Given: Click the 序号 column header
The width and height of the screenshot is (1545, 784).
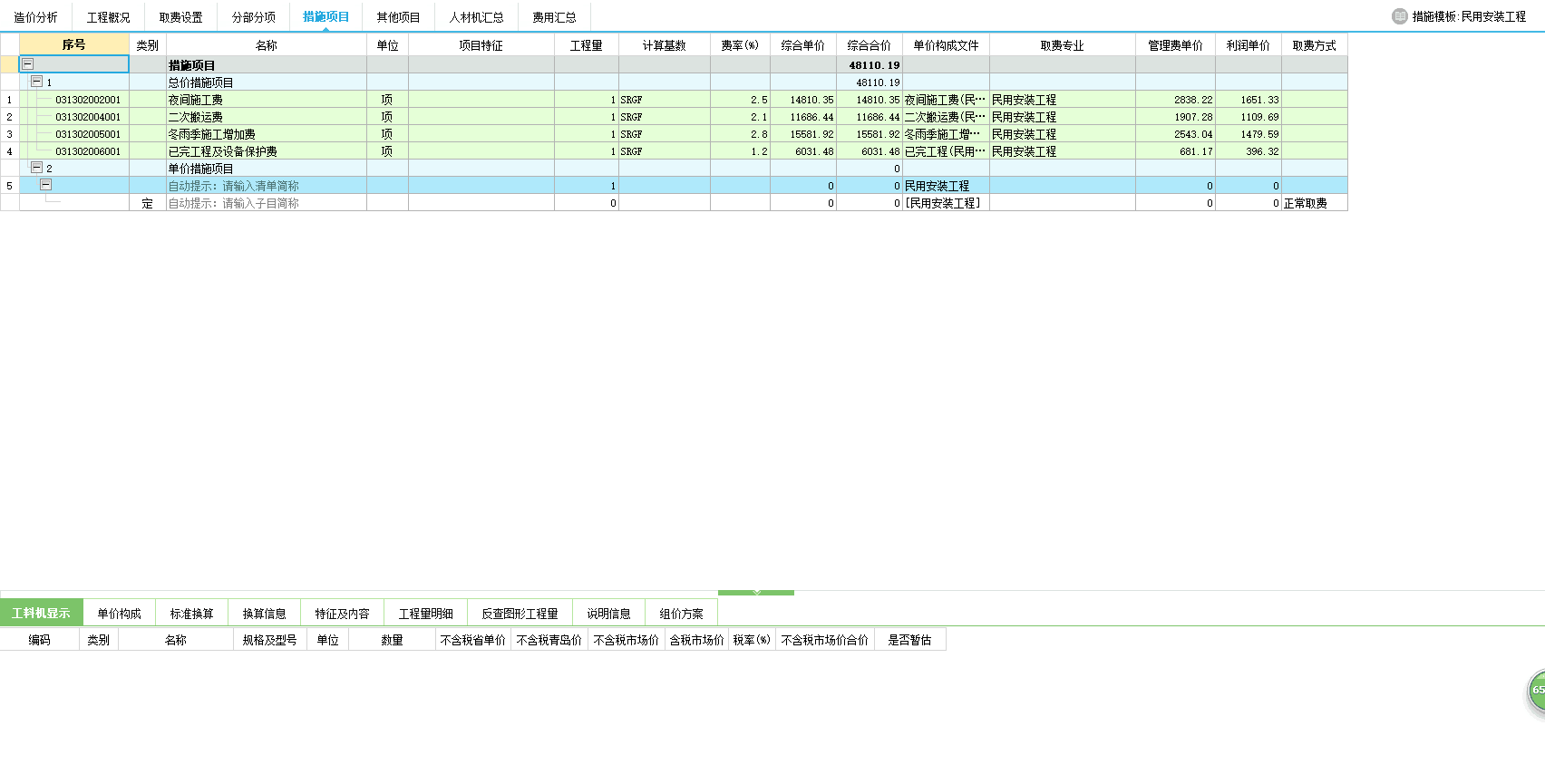Looking at the screenshot, I should click(74, 44).
